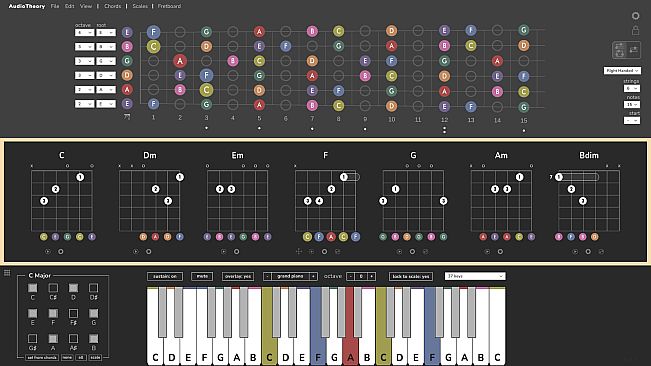Play the Bdim chord diagram
This screenshot has width=651, height=366.
click(x=575, y=251)
